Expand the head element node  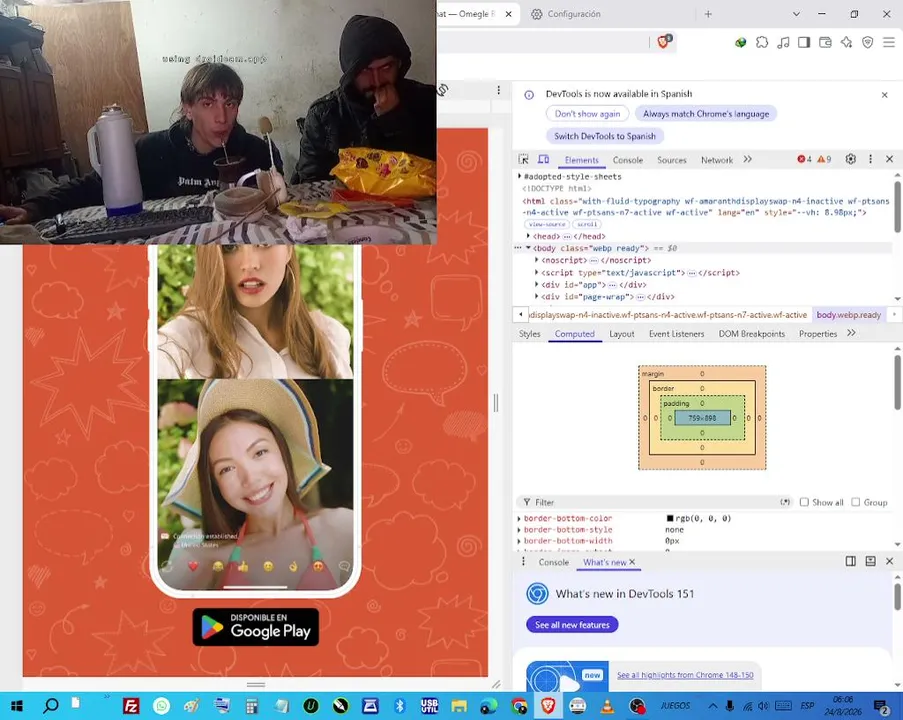528,236
